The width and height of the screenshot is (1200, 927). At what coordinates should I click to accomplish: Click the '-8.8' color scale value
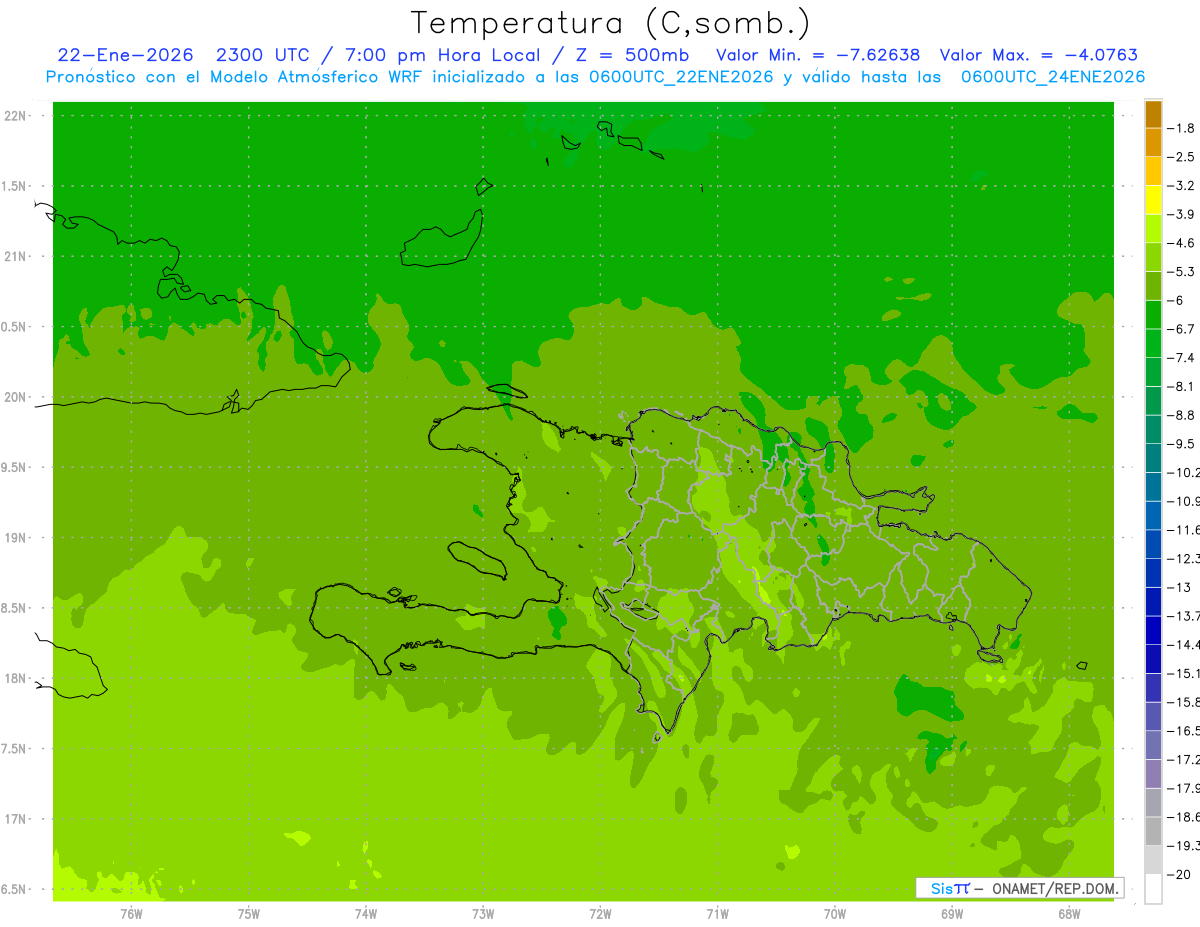[1180, 415]
